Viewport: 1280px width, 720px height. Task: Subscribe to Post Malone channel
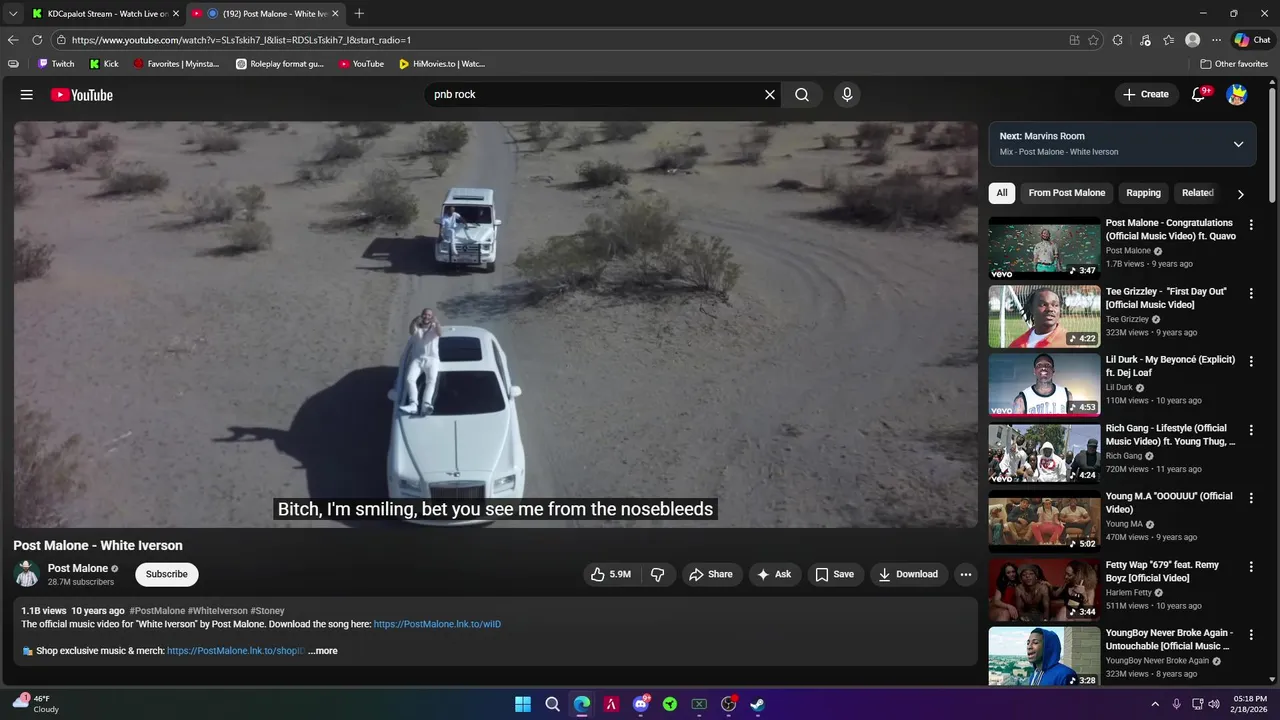[x=167, y=574]
